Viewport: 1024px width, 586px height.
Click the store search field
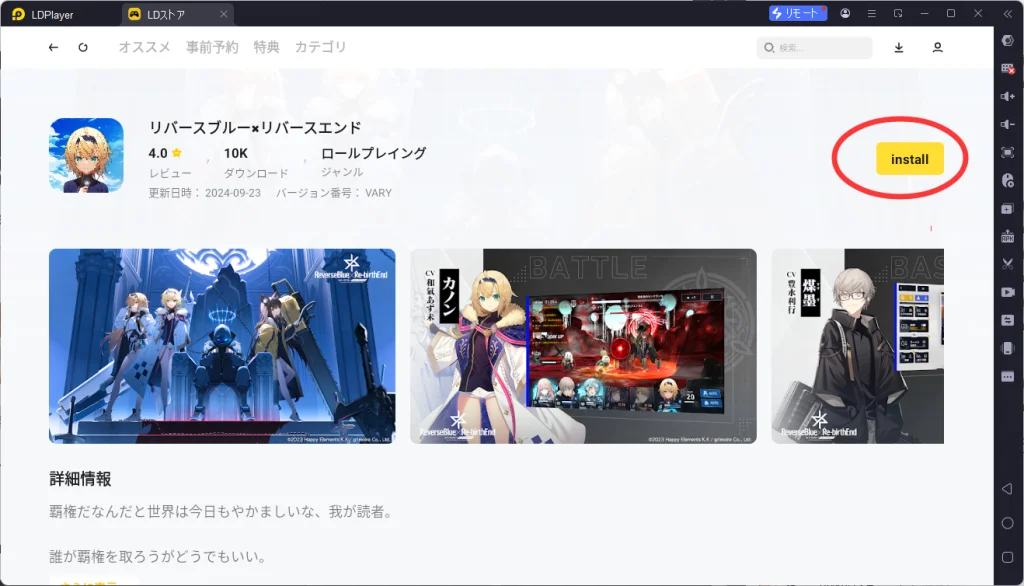click(814, 47)
